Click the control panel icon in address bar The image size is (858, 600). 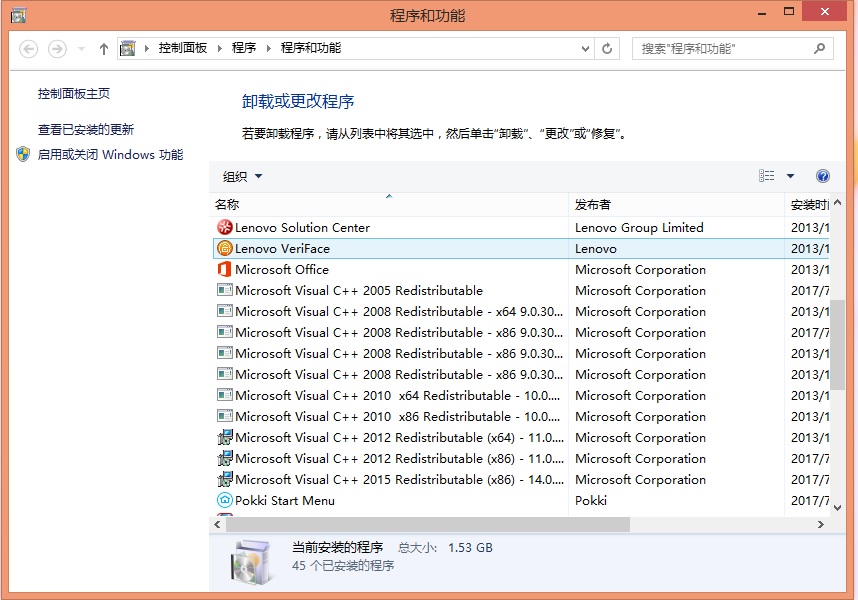[x=127, y=48]
